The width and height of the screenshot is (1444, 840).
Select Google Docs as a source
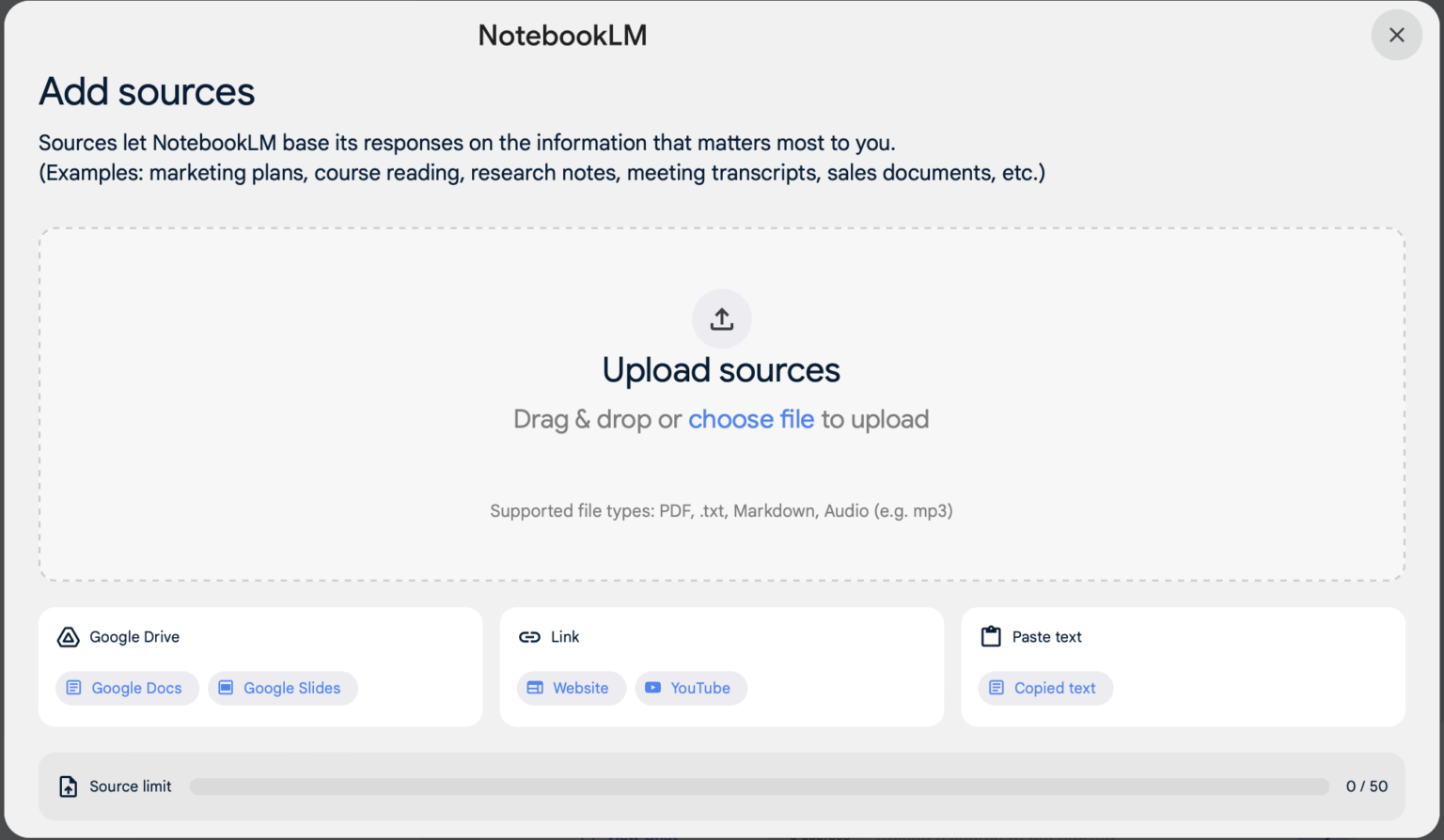point(127,688)
